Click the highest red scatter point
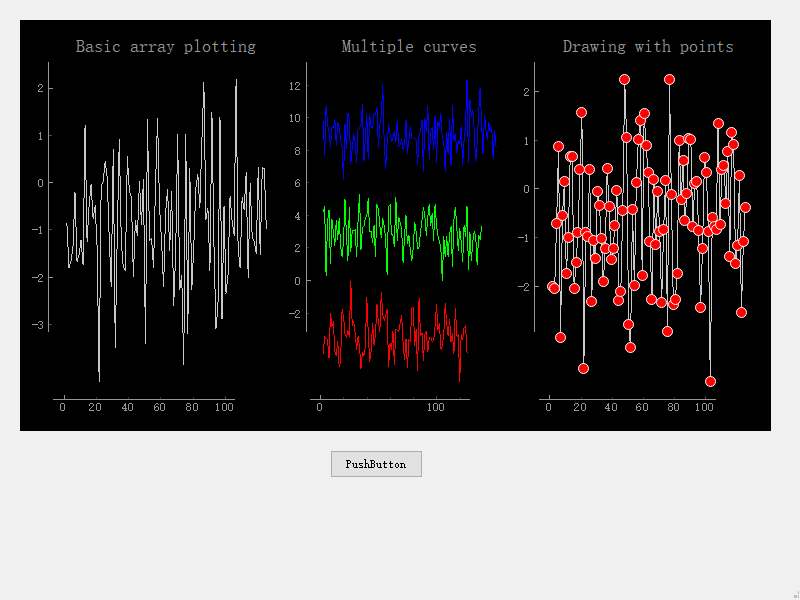Screen dimensions: 800x600 coord(668,78)
